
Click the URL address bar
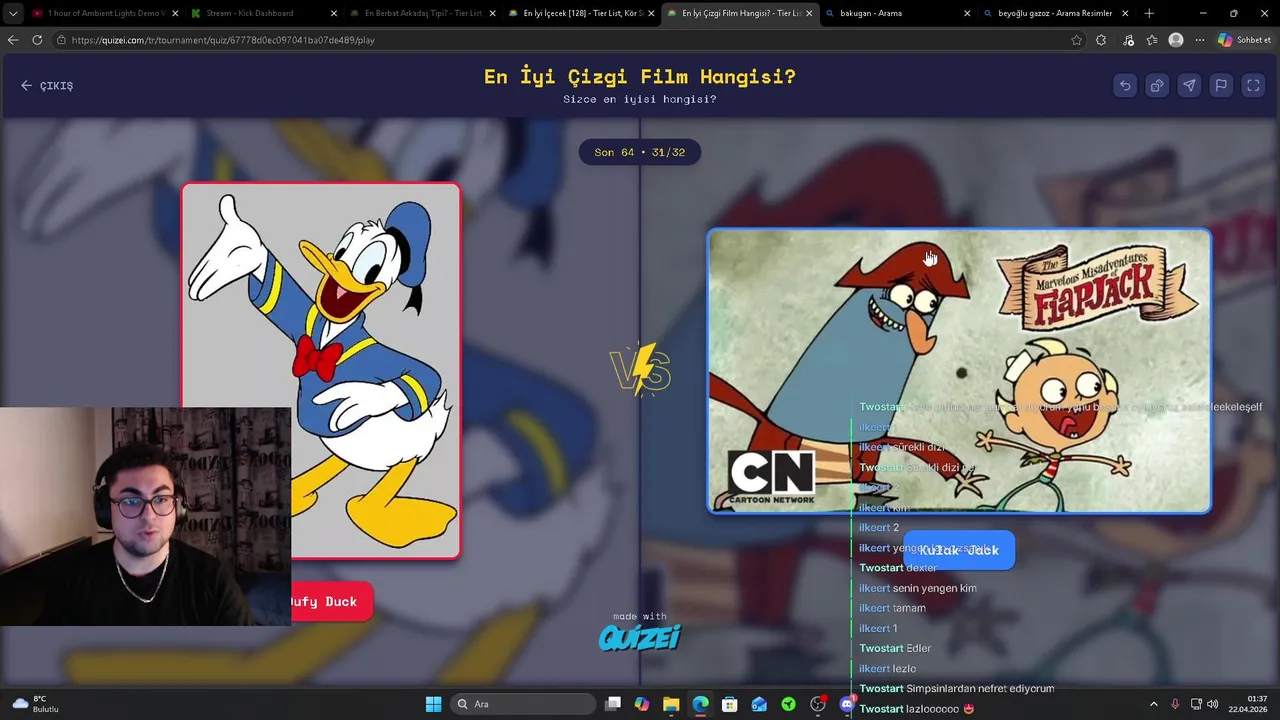pyautogui.click(x=560, y=40)
